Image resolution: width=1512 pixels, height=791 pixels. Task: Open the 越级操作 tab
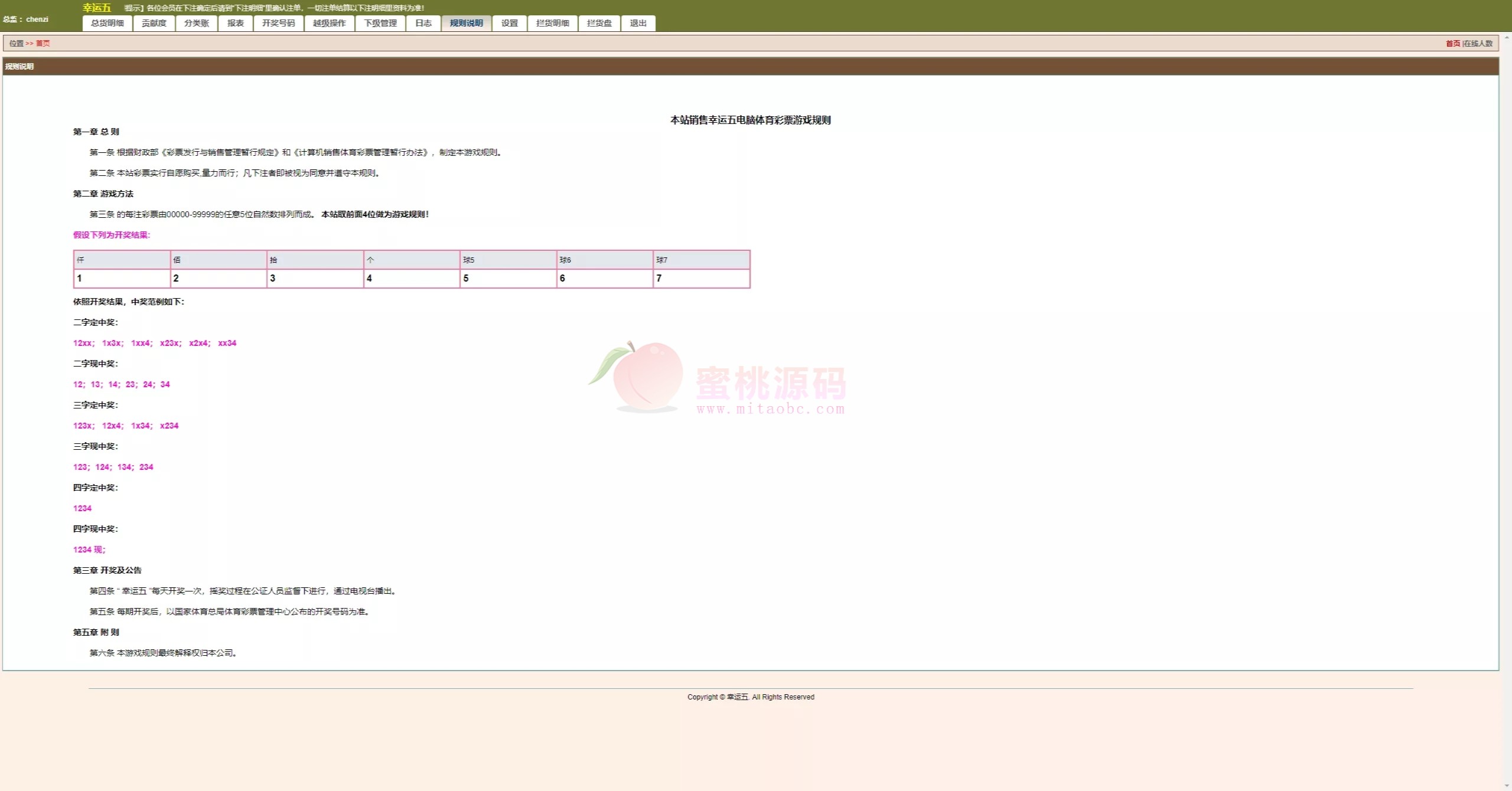click(x=330, y=23)
